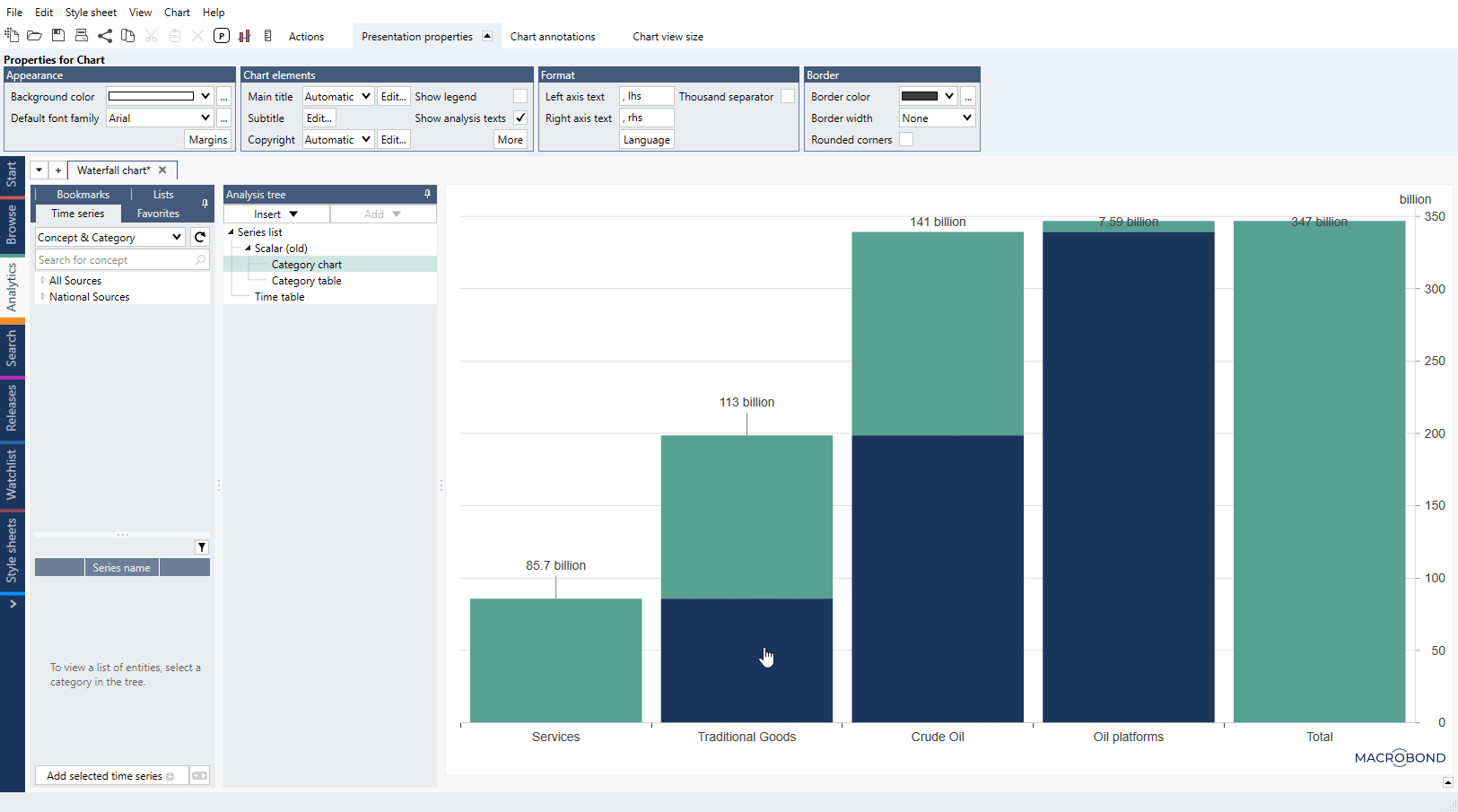Click Edit next to Subtitle
1458x812 pixels.
319,118
